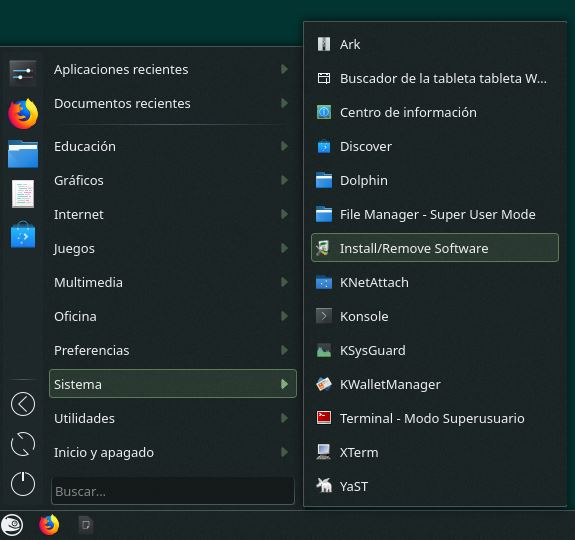Click the power off icon

(x=23, y=484)
